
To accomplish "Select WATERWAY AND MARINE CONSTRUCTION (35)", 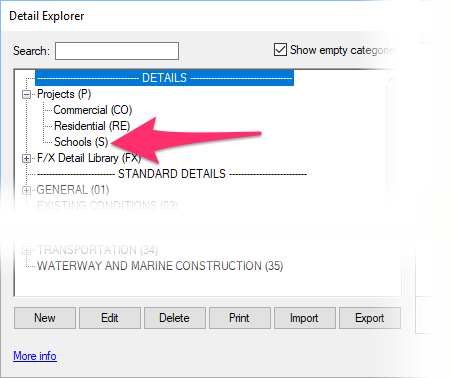I will (x=160, y=266).
